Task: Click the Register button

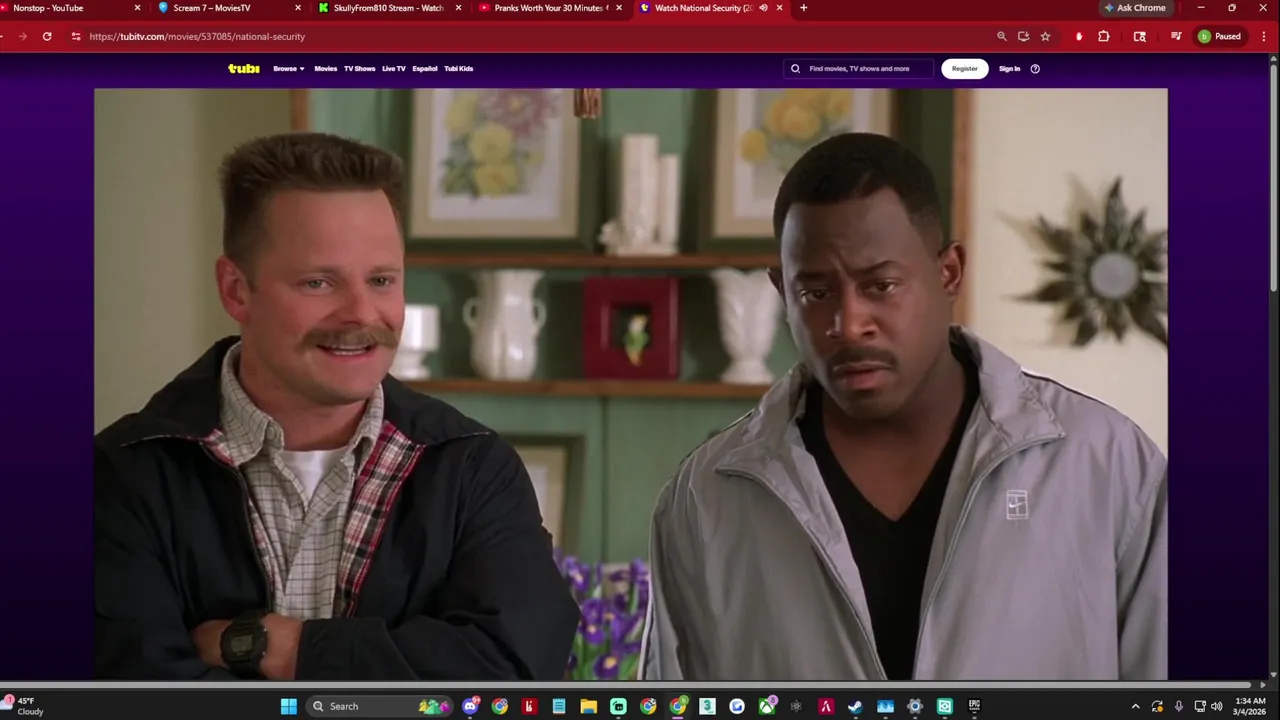Action: (964, 69)
